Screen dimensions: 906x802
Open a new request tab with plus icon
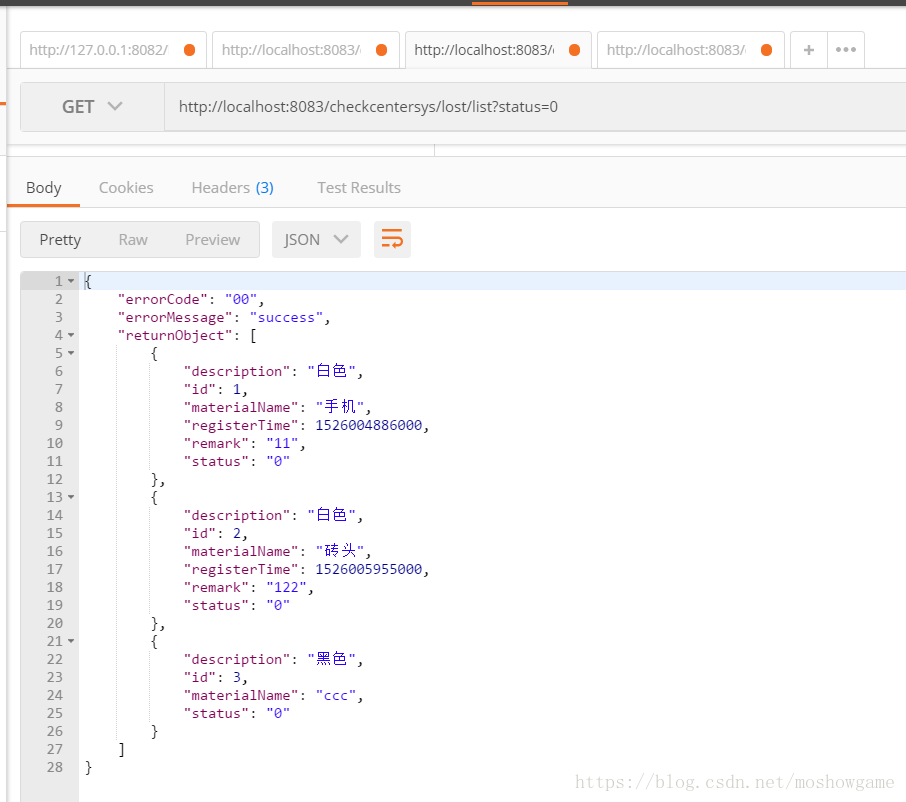808,50
